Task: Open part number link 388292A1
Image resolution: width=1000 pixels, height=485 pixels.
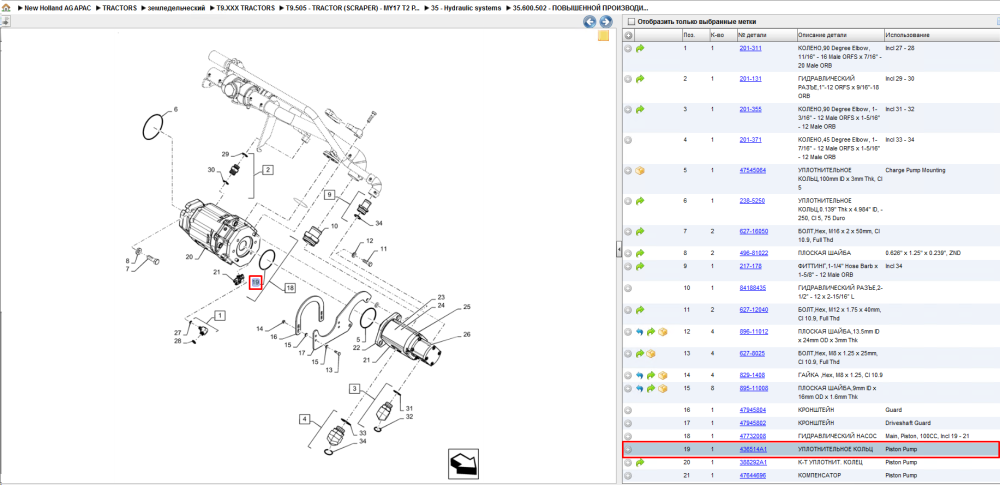Action: [753, 462]
